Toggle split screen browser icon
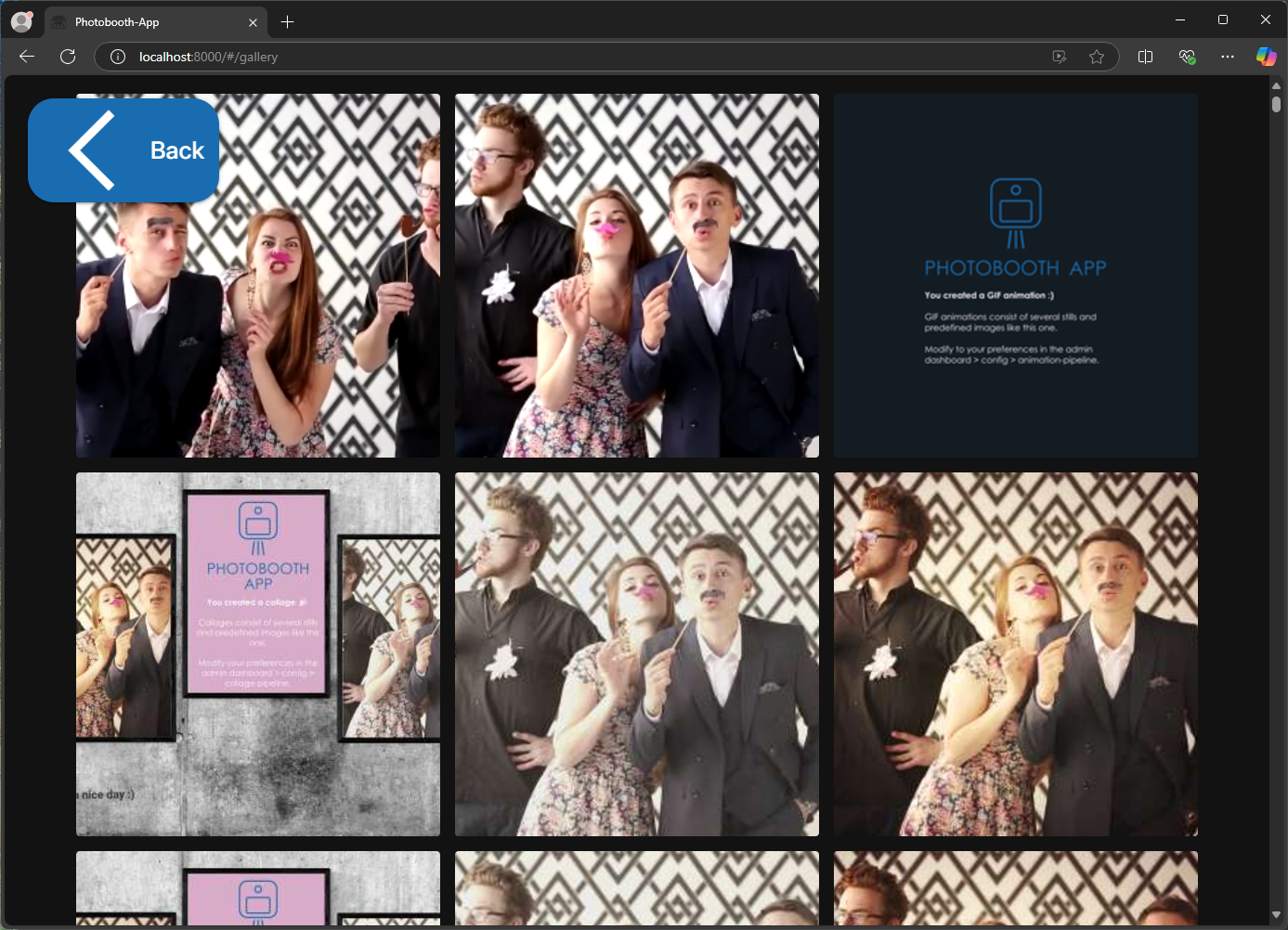 pos(1145,57)
